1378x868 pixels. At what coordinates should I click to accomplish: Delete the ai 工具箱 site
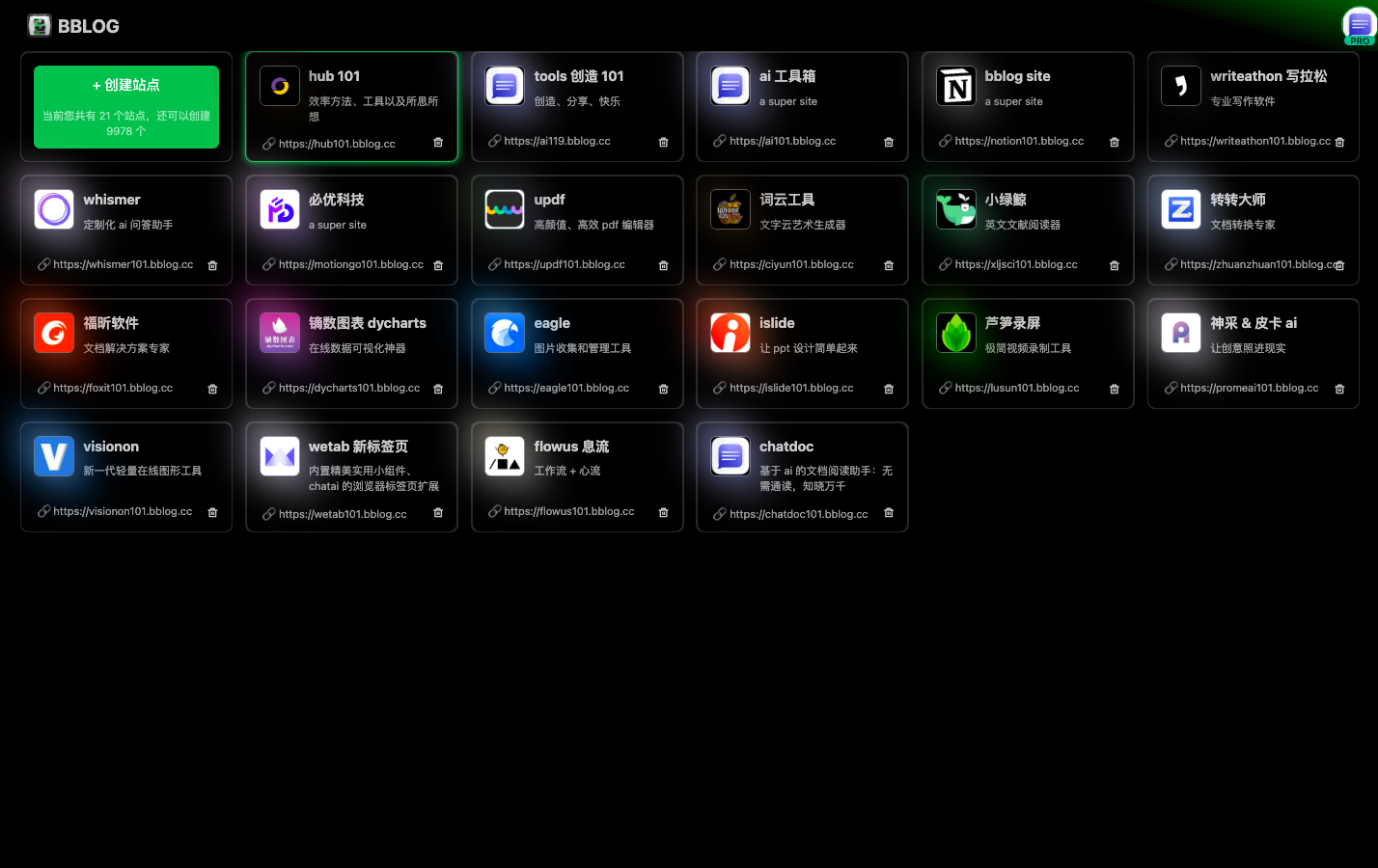pos(889,142)
